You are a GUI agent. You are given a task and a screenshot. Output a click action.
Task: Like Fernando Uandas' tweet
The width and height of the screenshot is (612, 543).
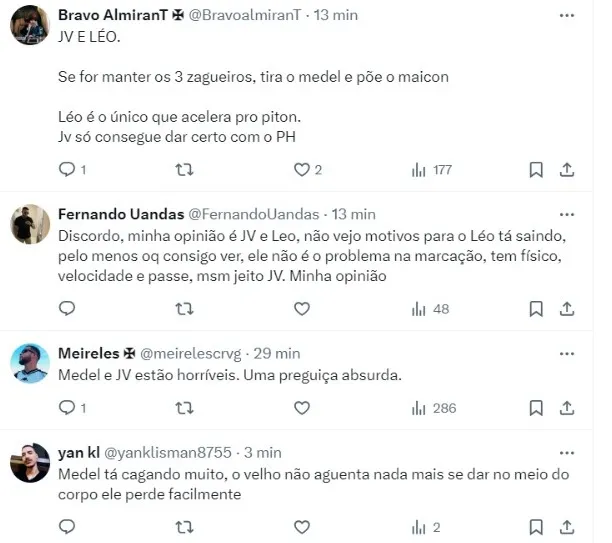[x=301, y=309]
